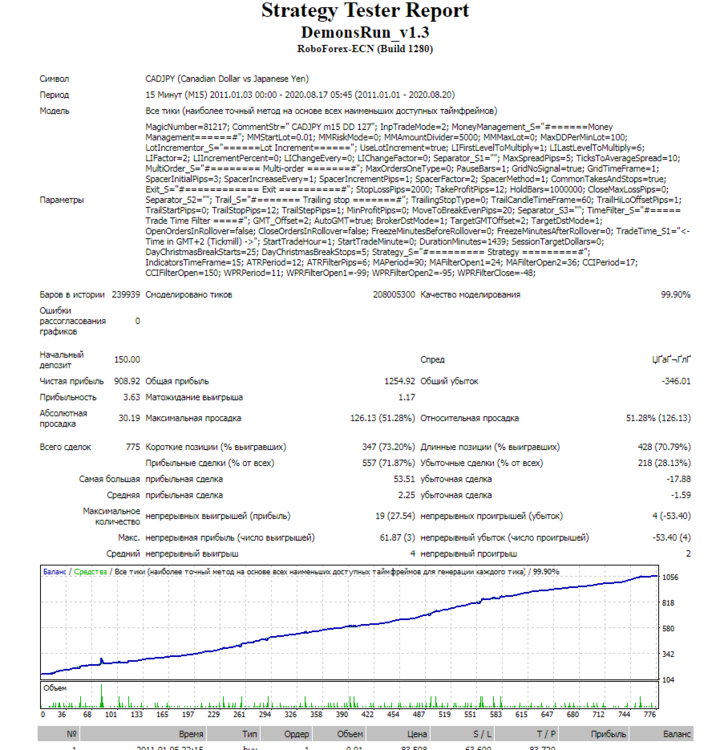This screenshot has width=716, height=750.
Task: Select the 'Время' table column header
Action: (191, 734)
